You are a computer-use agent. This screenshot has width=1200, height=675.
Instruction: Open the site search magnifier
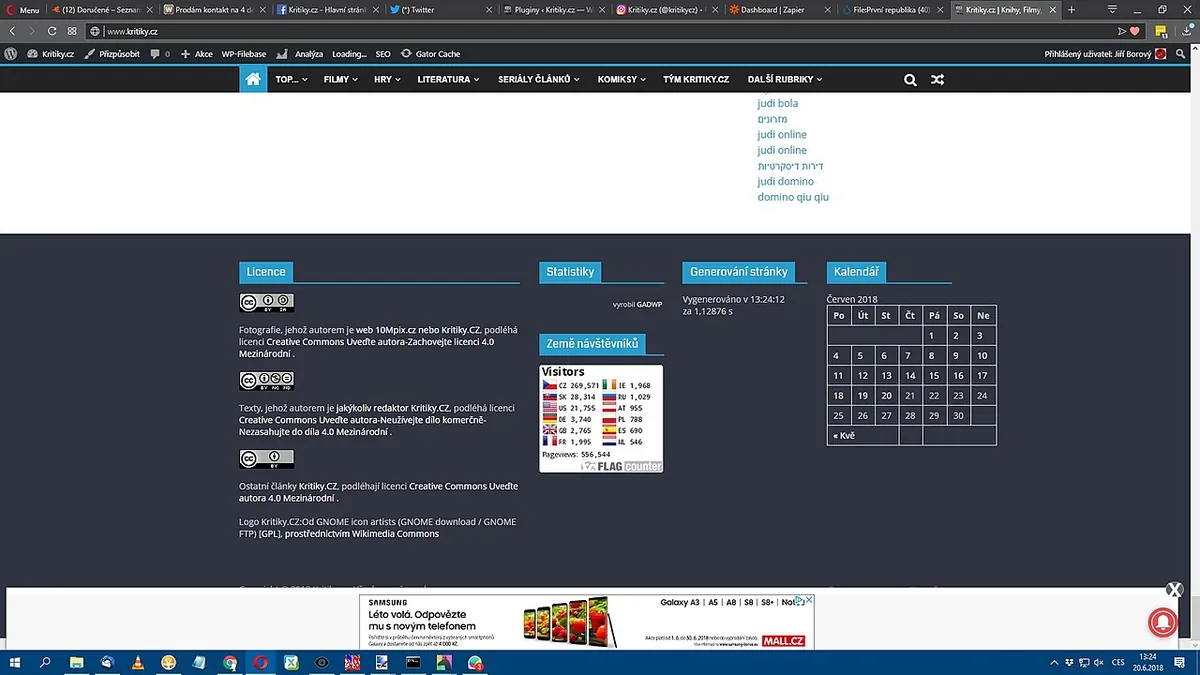[x=910, y=80]
